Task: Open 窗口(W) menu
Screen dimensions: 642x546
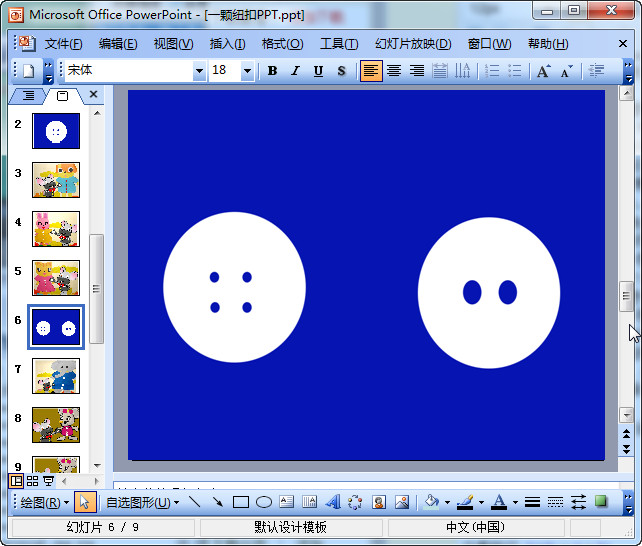Action: pyautogui.click(x=489, y=43)
